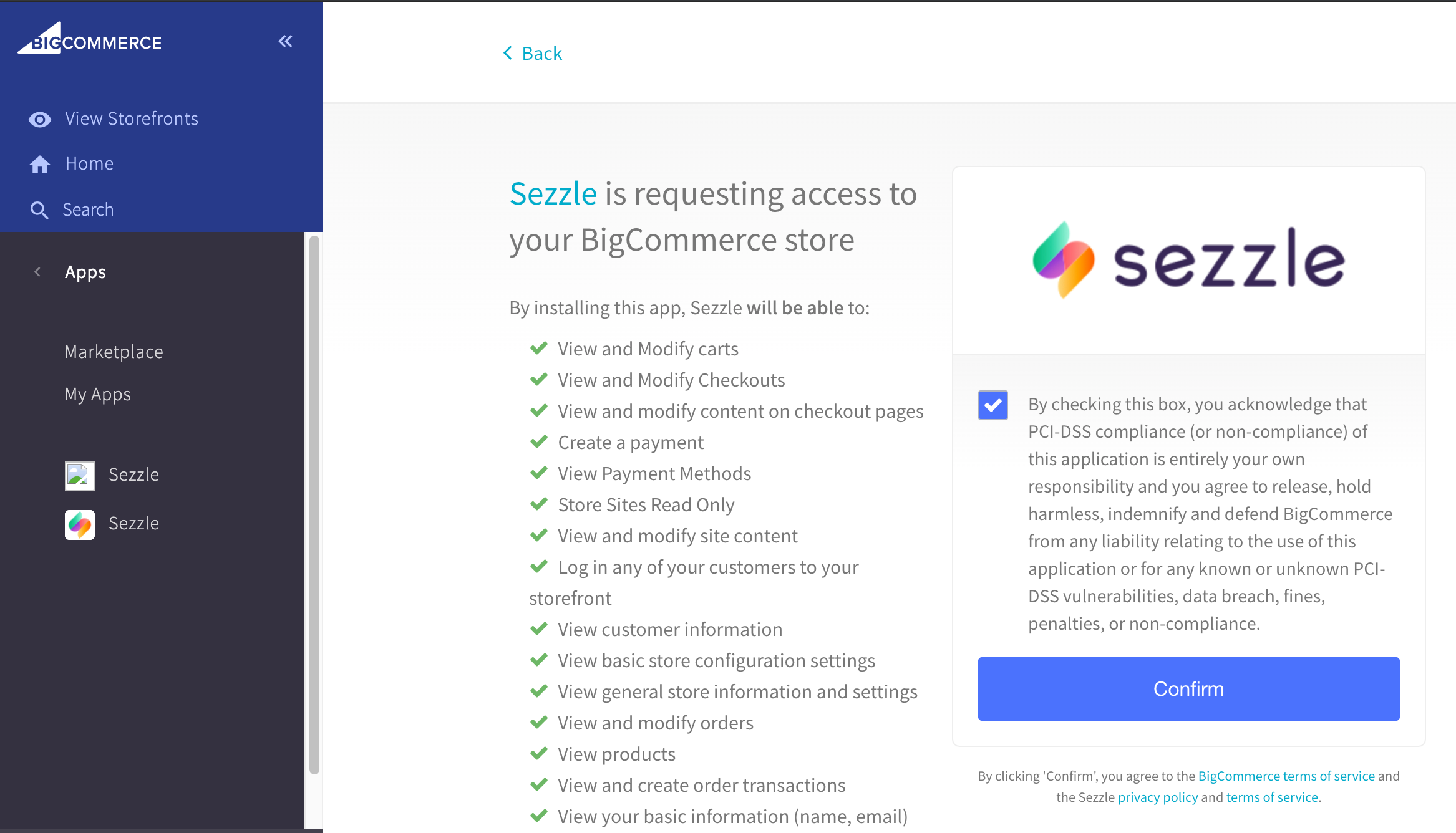
Task: Open the BigCommerce terms of service link
Action: click(x=1286, y=776)
